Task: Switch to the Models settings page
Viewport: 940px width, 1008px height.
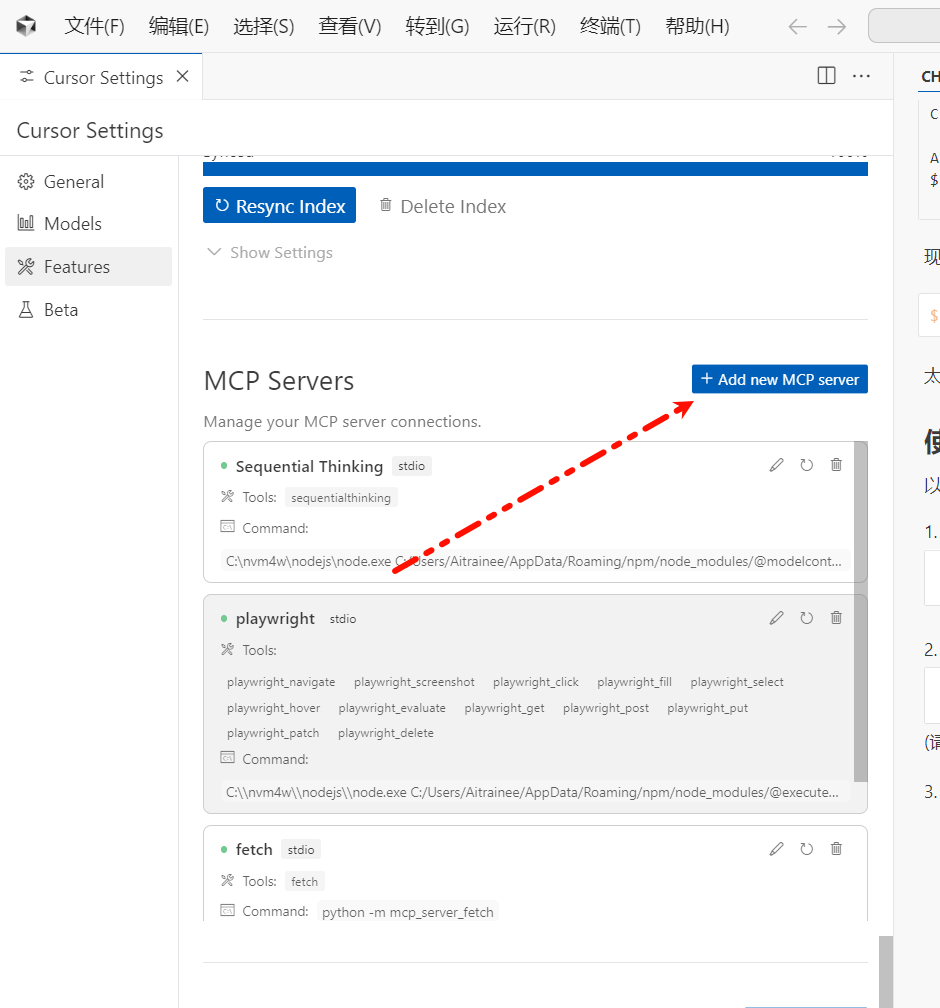Action: [x=72, y=224]
